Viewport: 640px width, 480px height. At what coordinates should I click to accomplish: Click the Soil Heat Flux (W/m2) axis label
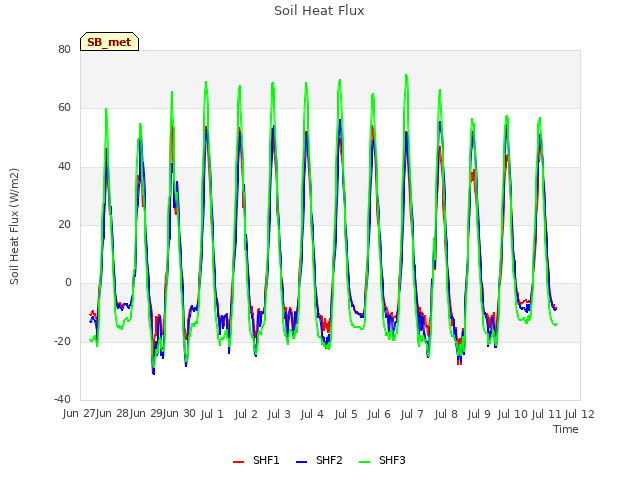click(x=14, y=226)
